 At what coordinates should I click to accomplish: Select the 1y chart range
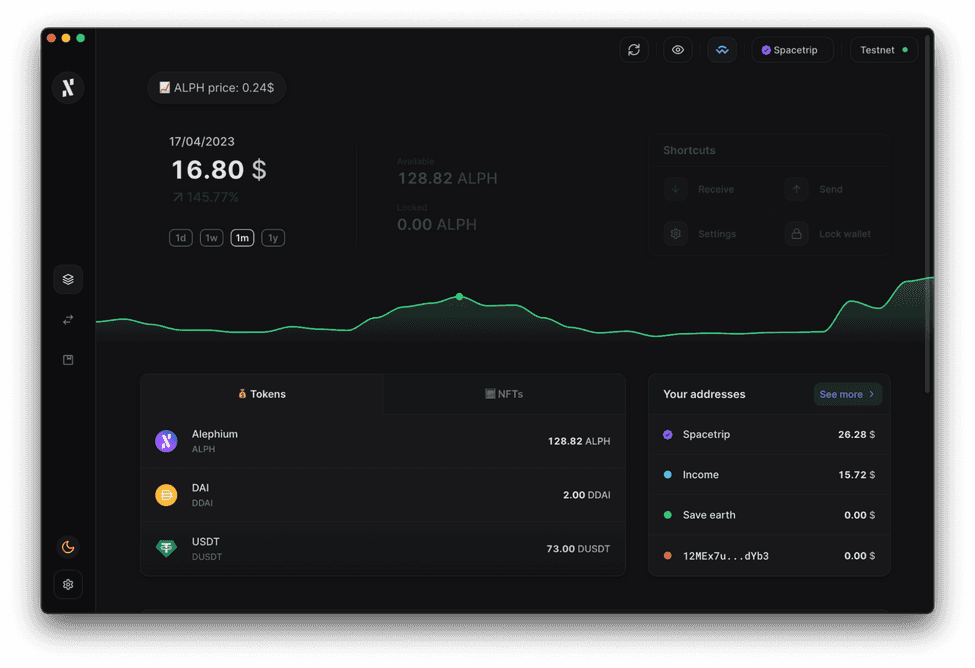(273, 238)
